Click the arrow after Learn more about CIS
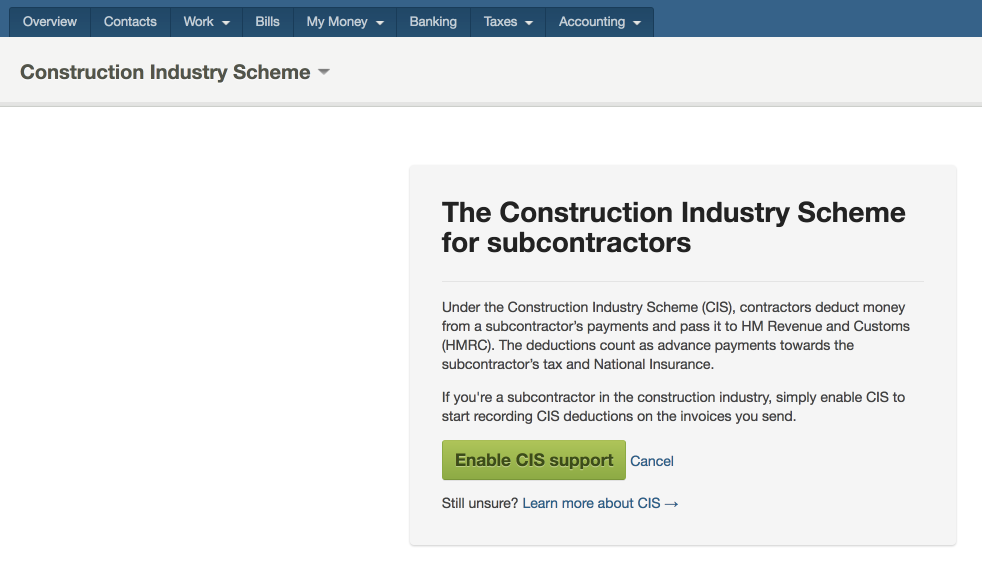Image resolution: width=982 pixels, height=582 pixels. point(672,503)
